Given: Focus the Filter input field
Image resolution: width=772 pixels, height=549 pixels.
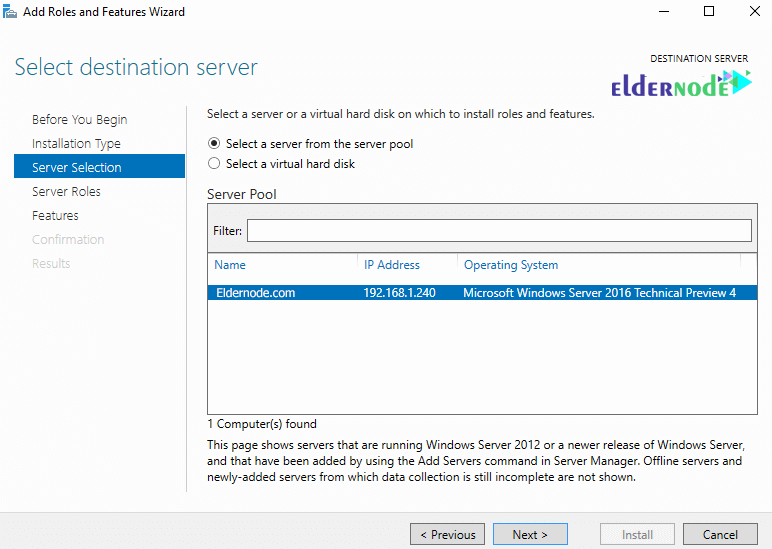Looking at the screenshot, I should [499, 230].
